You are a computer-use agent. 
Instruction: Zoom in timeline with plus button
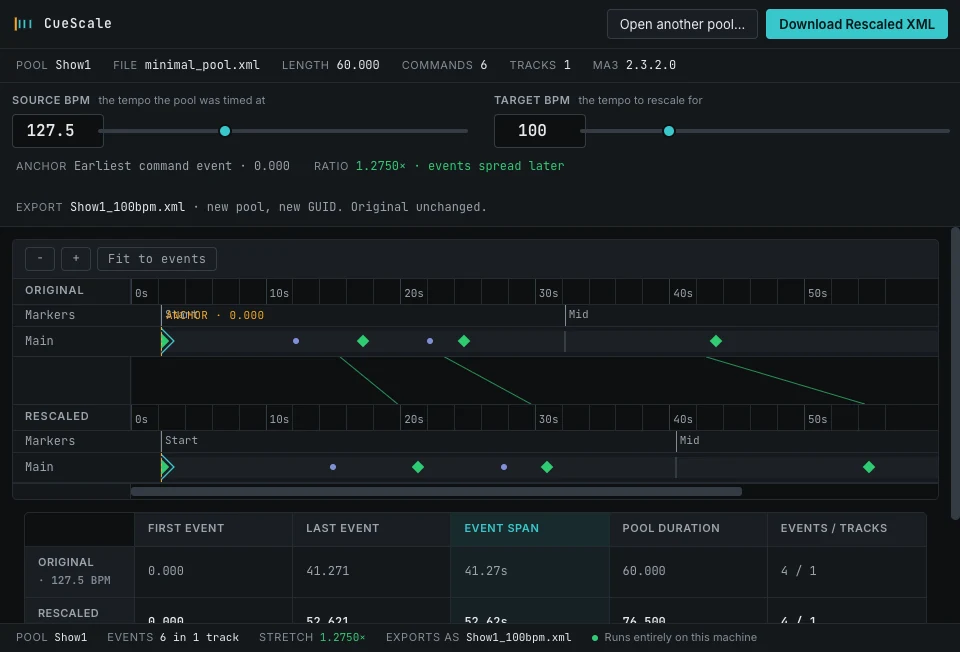tap(76, 258)
